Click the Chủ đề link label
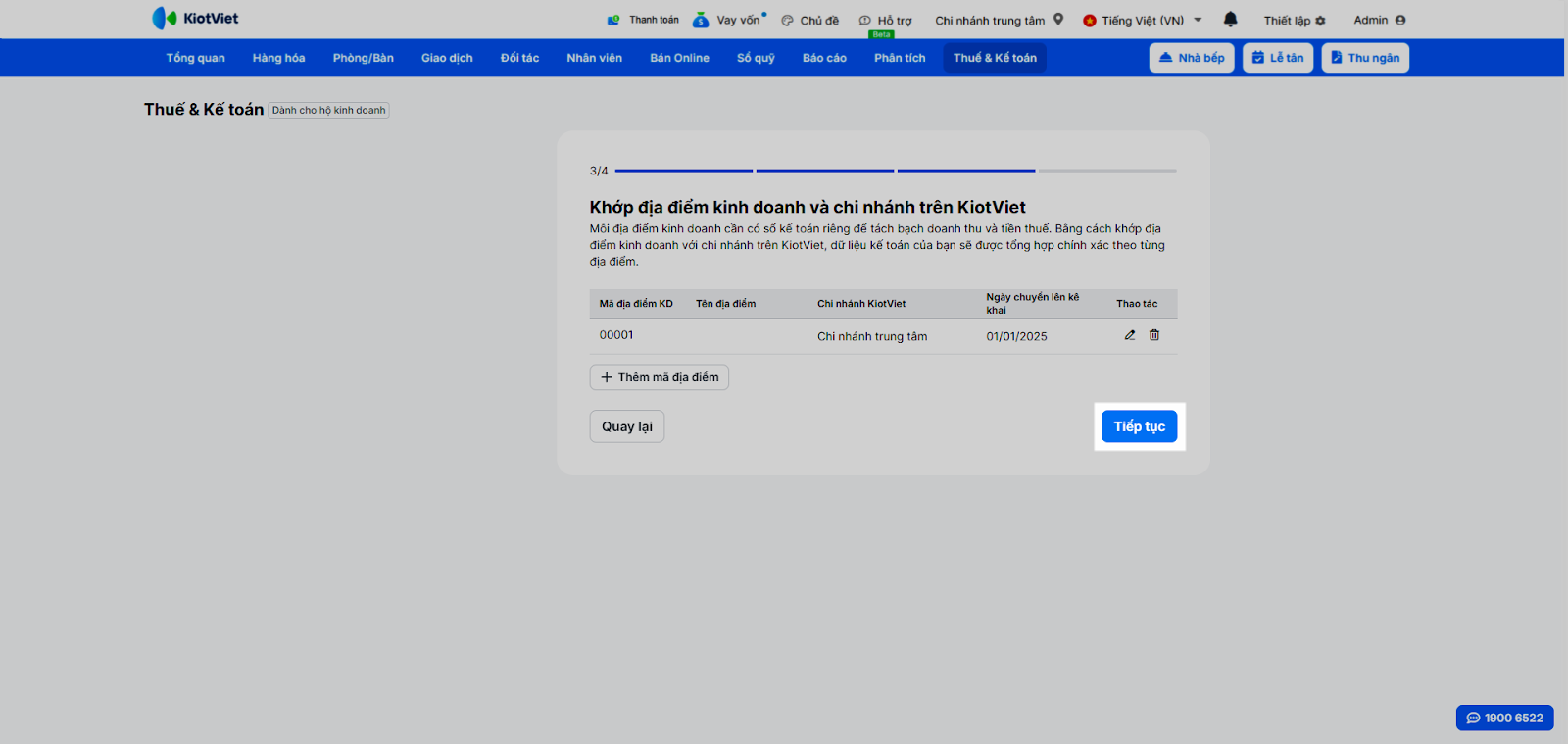Screen dimensions: 1568x744 click(x=819, y=21)
